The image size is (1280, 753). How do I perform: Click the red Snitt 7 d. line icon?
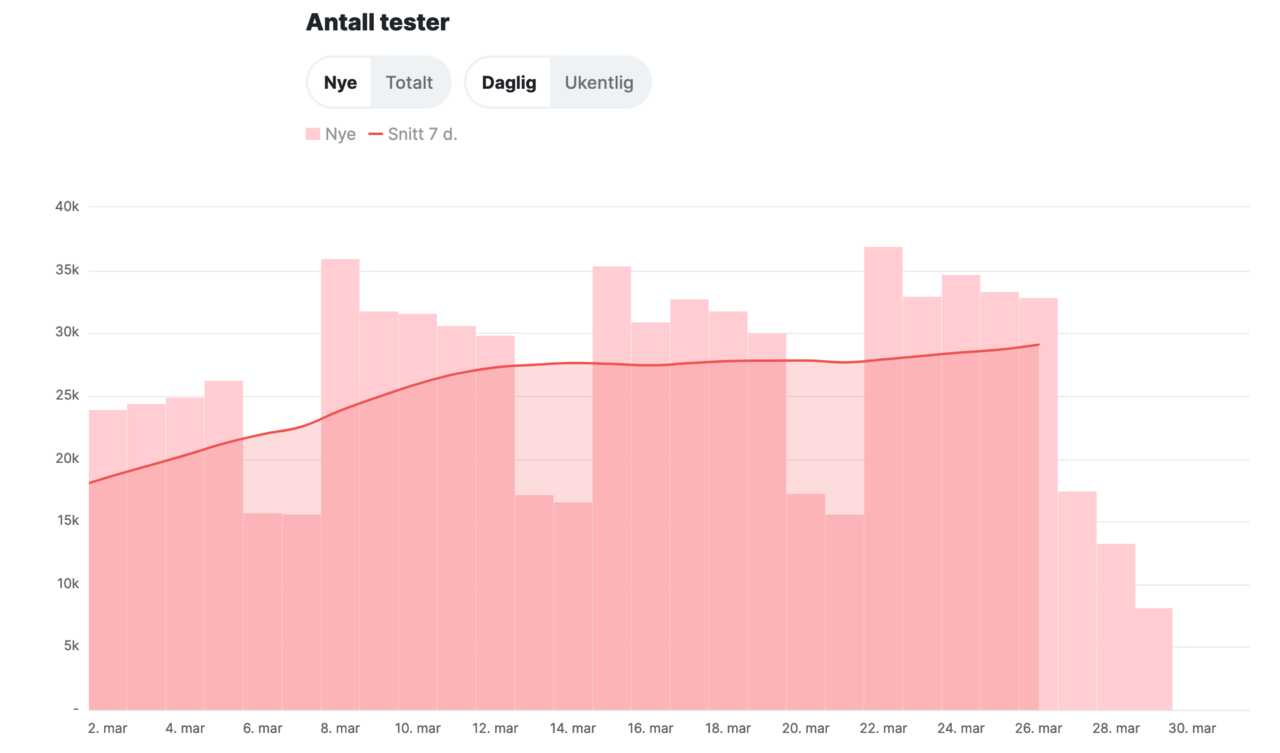coord(376,134)
